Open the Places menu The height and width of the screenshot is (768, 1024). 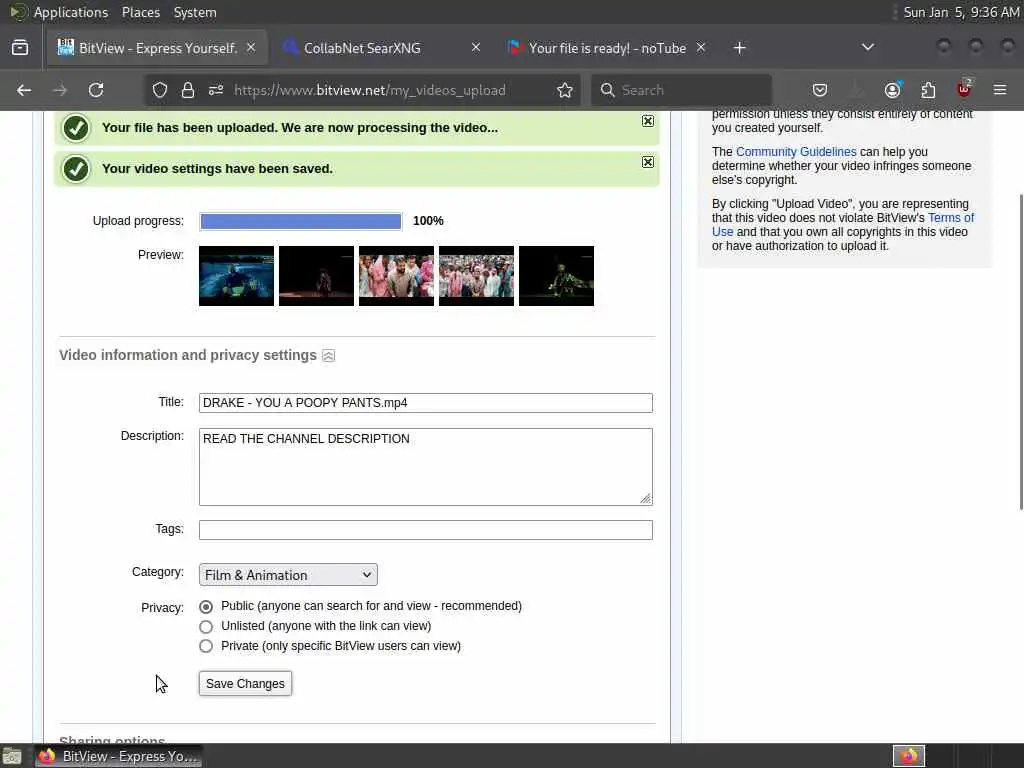tap(140, 12)
